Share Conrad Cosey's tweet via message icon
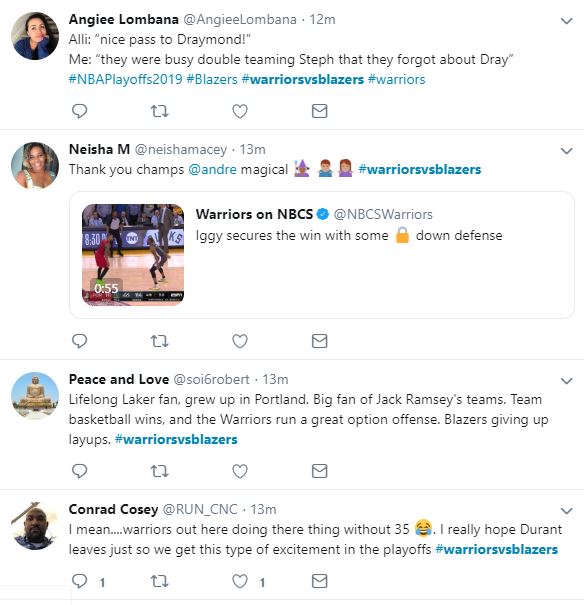The width and height of the screenshot is (584, 605). click(319, 581)
